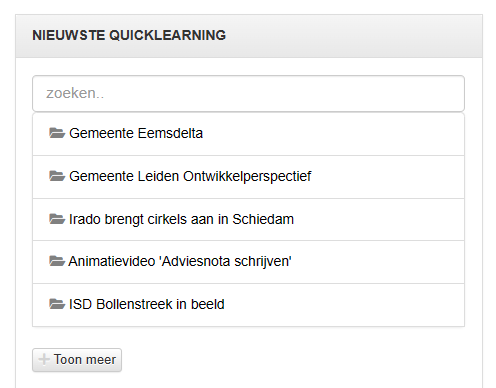Viewport: 496px width, 388px height.
Task: Select the Gemeente Leiden list row
Action: pos(248,177)
